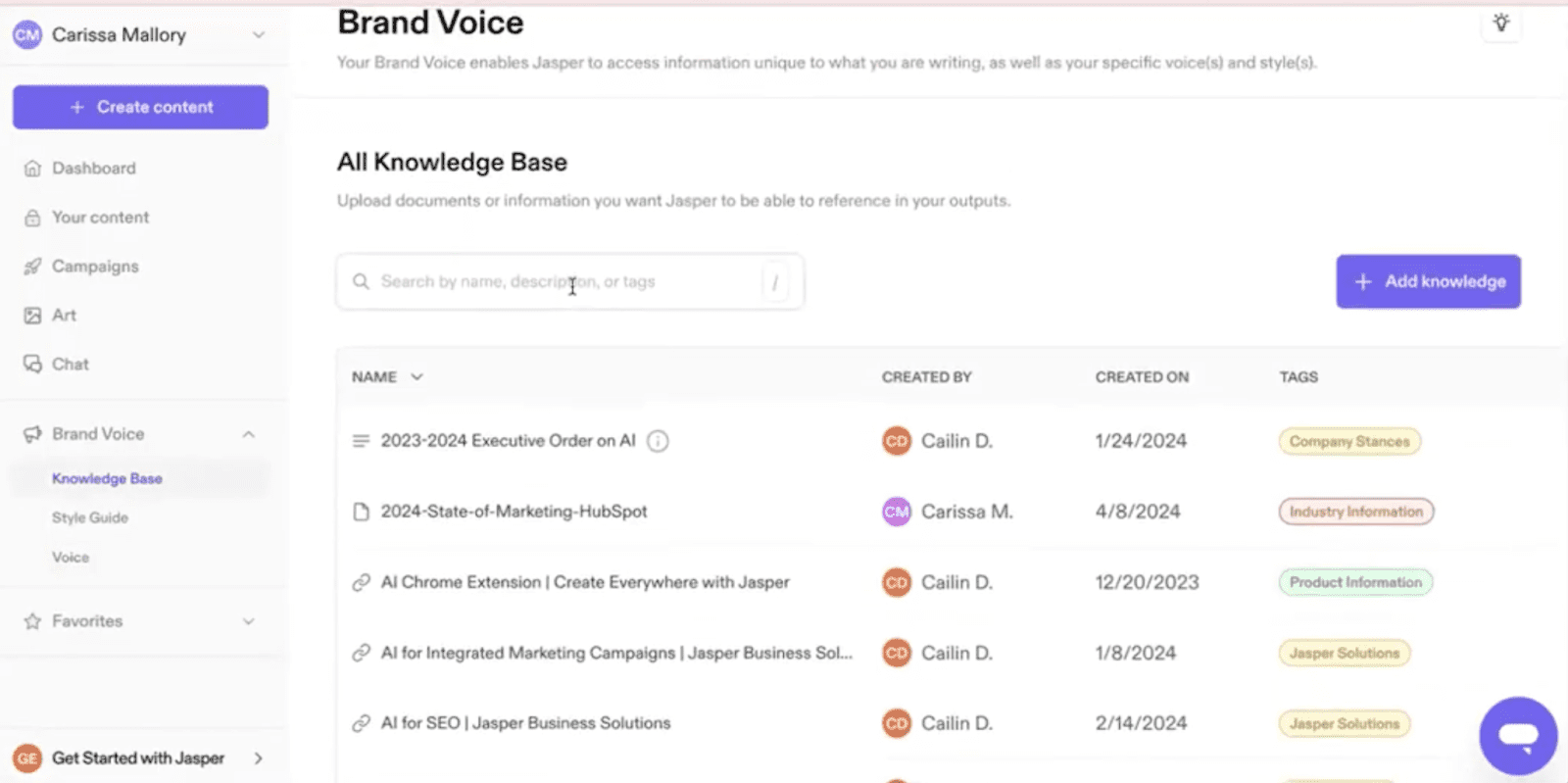Click text-lines icon of Executive Order row
This screenshot has width=1568, height=783.
(361, 441)
